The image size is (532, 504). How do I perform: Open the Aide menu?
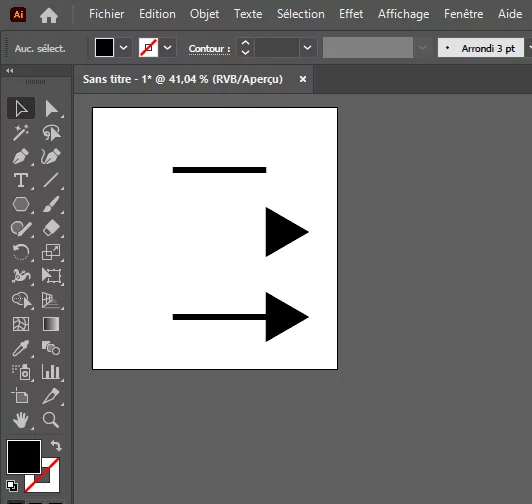(510, 14)
